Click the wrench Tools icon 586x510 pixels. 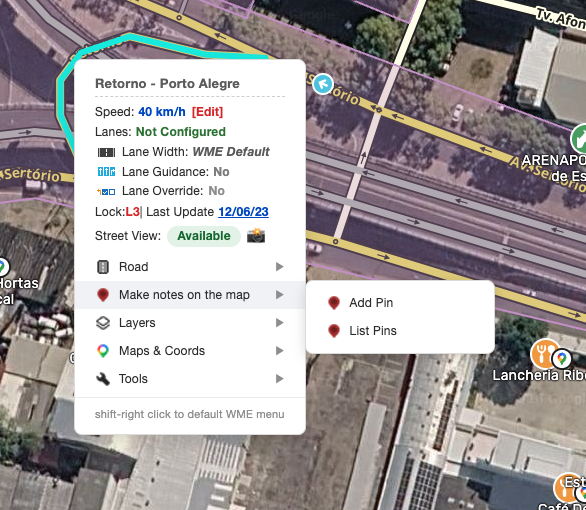point(103,379)
